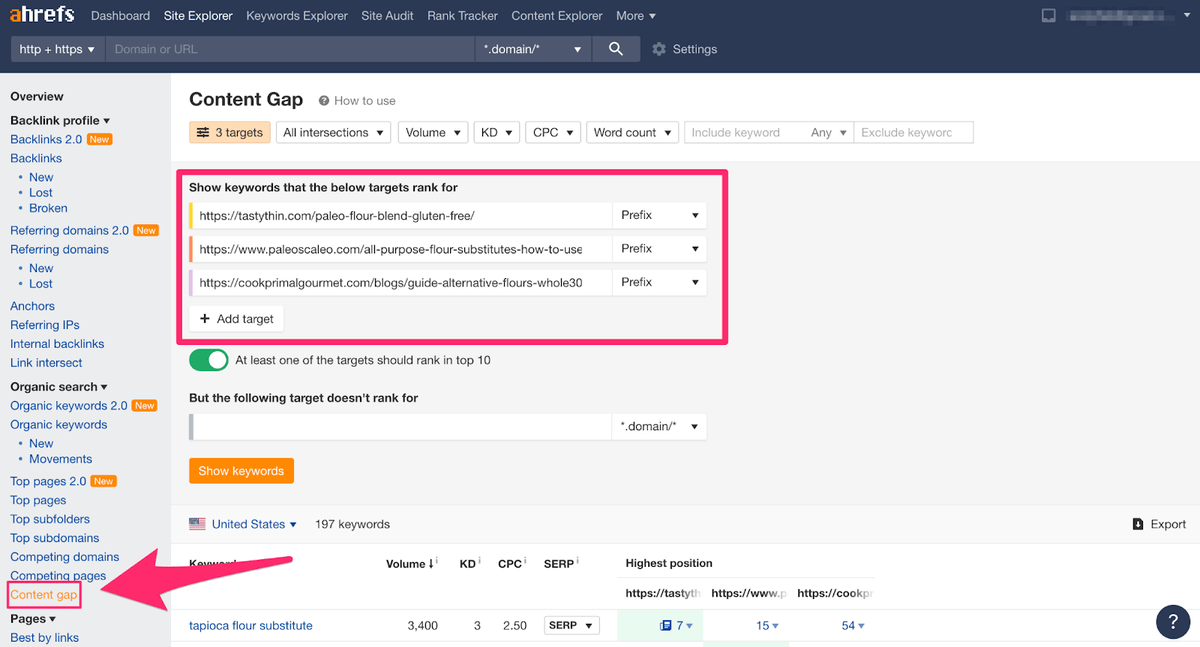Expand the Pages section in sidebar
Screen dimensions: 1200x647
(x=32, y=619)
